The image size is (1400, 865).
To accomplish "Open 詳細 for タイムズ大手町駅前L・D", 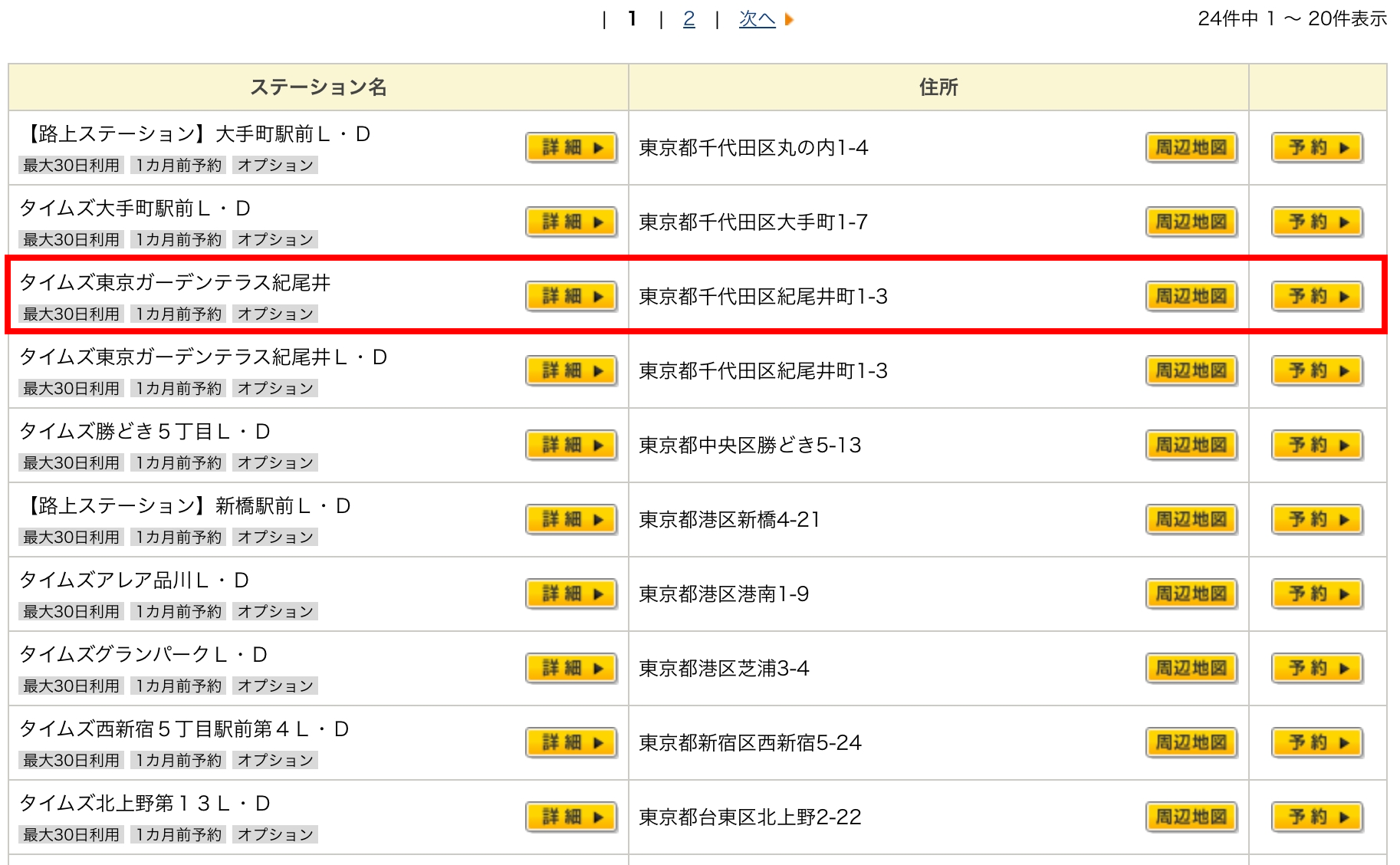I will 571,222.
